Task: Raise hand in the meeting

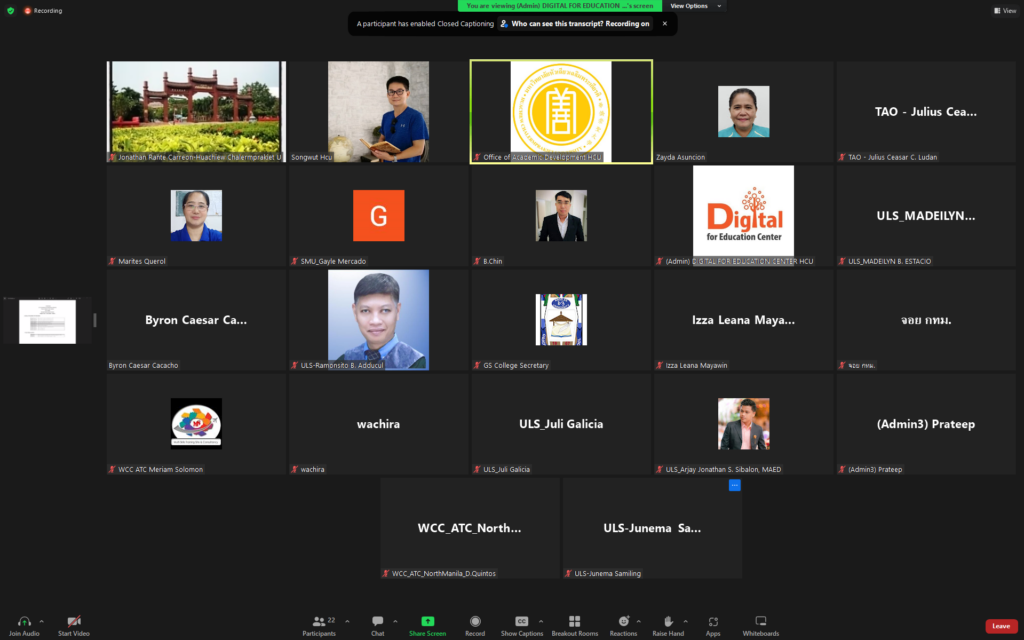Action: coord(668,621)
